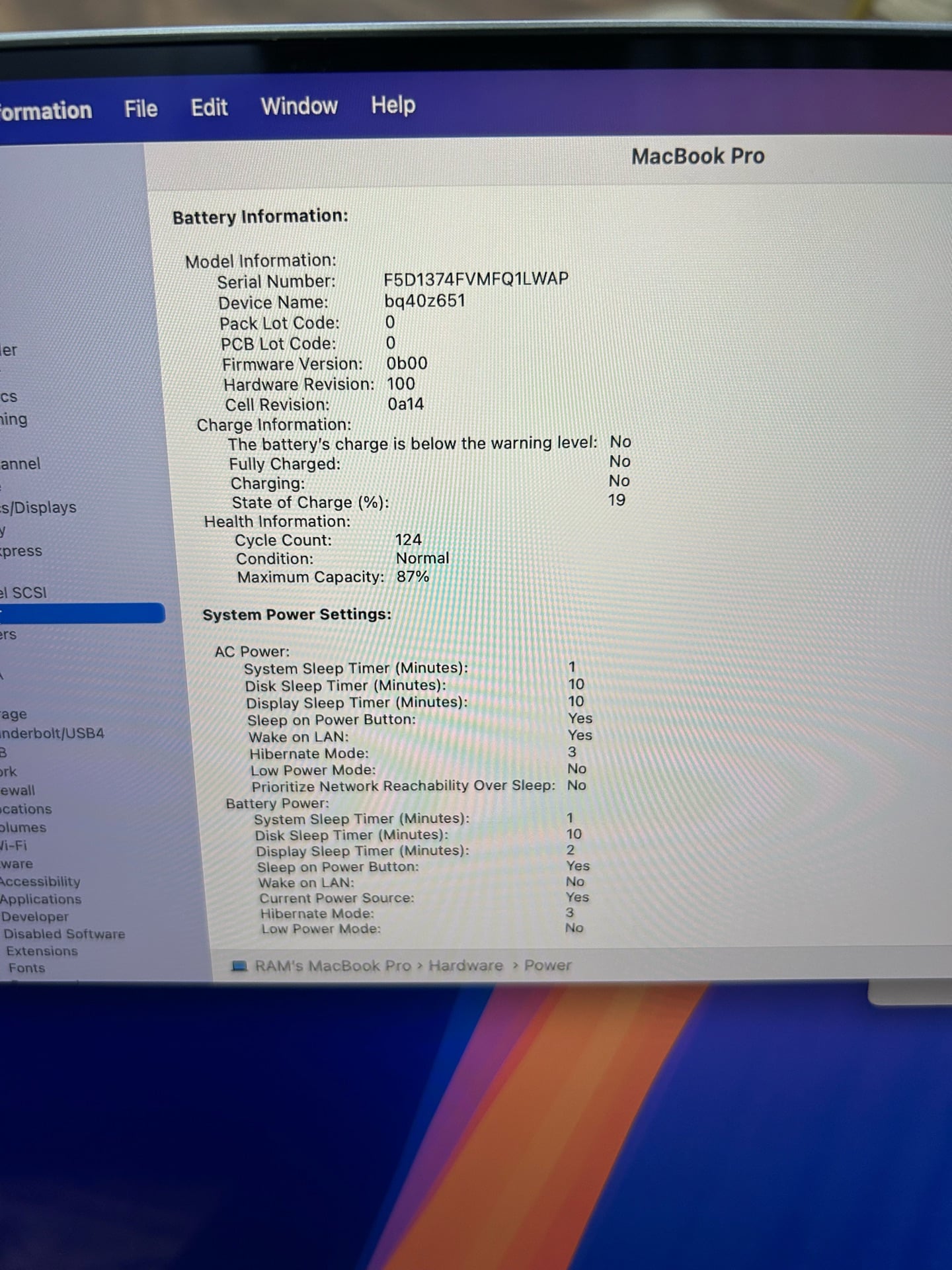
Task: Click Power in the path bar
Action: (547, 965)
